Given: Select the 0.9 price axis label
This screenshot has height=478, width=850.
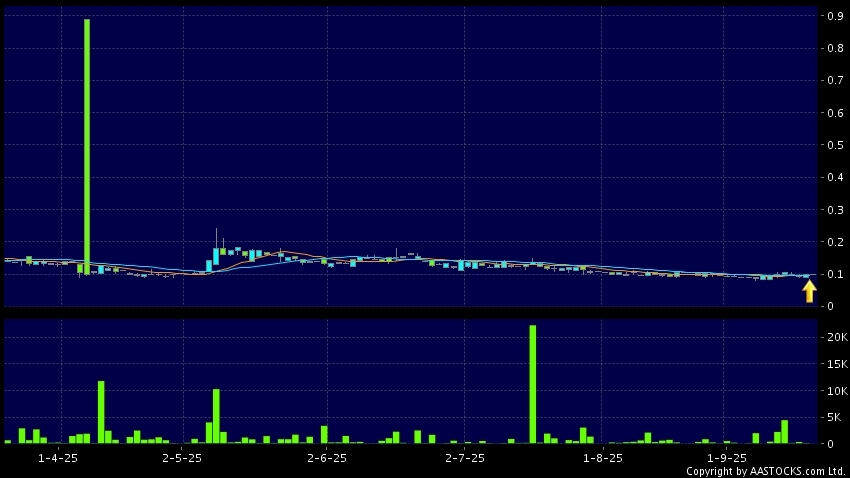Looking at the screenshot, I should [x=835, y=16].
